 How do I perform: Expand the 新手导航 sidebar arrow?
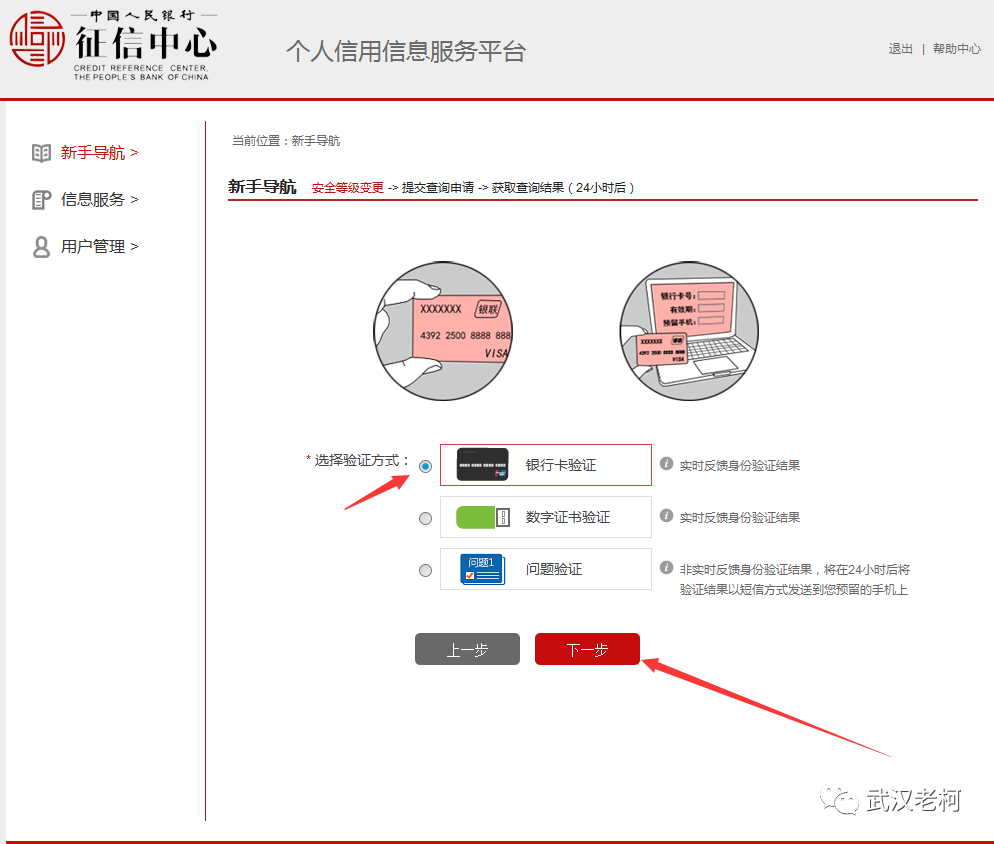click(134, 153)
